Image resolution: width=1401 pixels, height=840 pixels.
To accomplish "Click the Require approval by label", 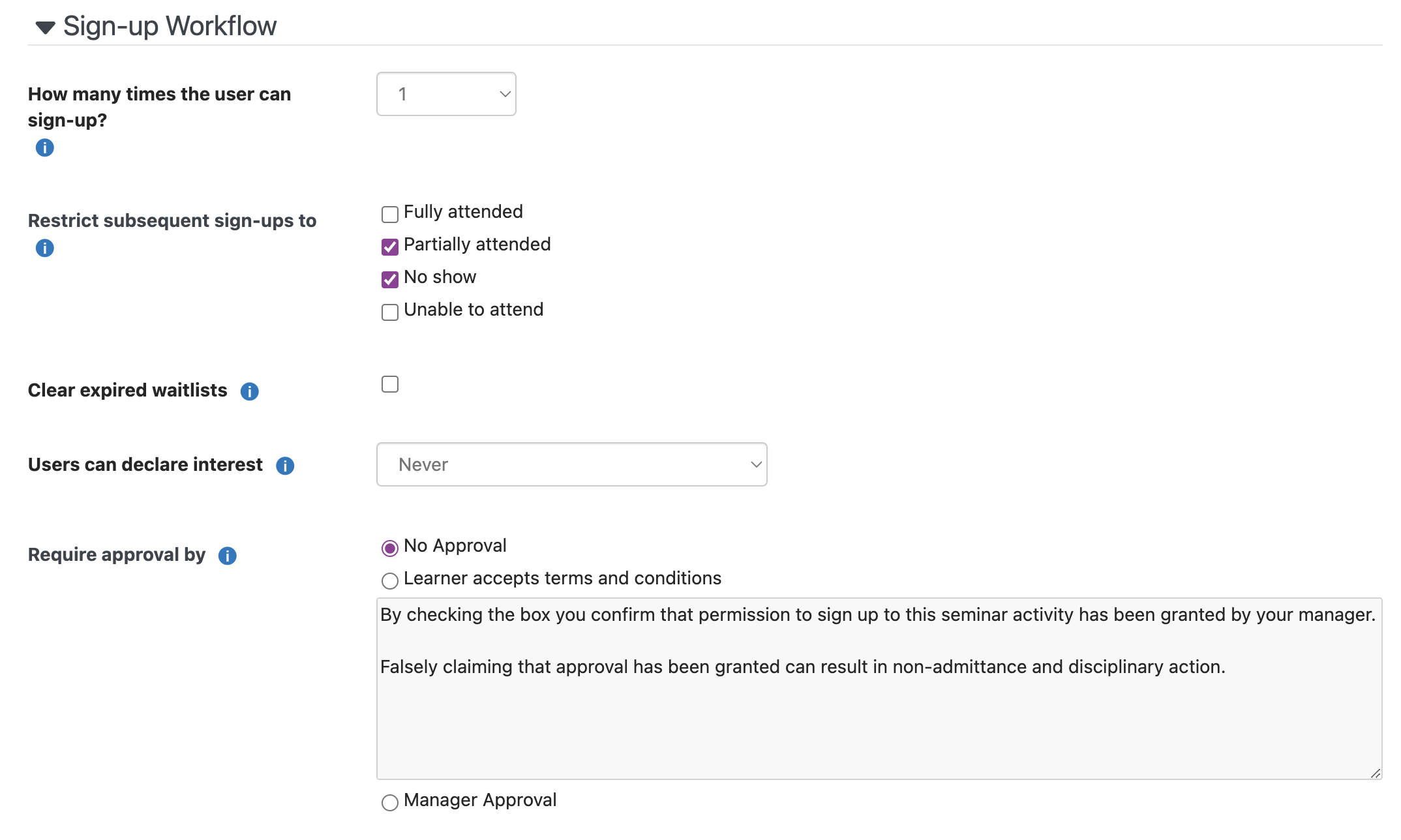I will 117,554.
